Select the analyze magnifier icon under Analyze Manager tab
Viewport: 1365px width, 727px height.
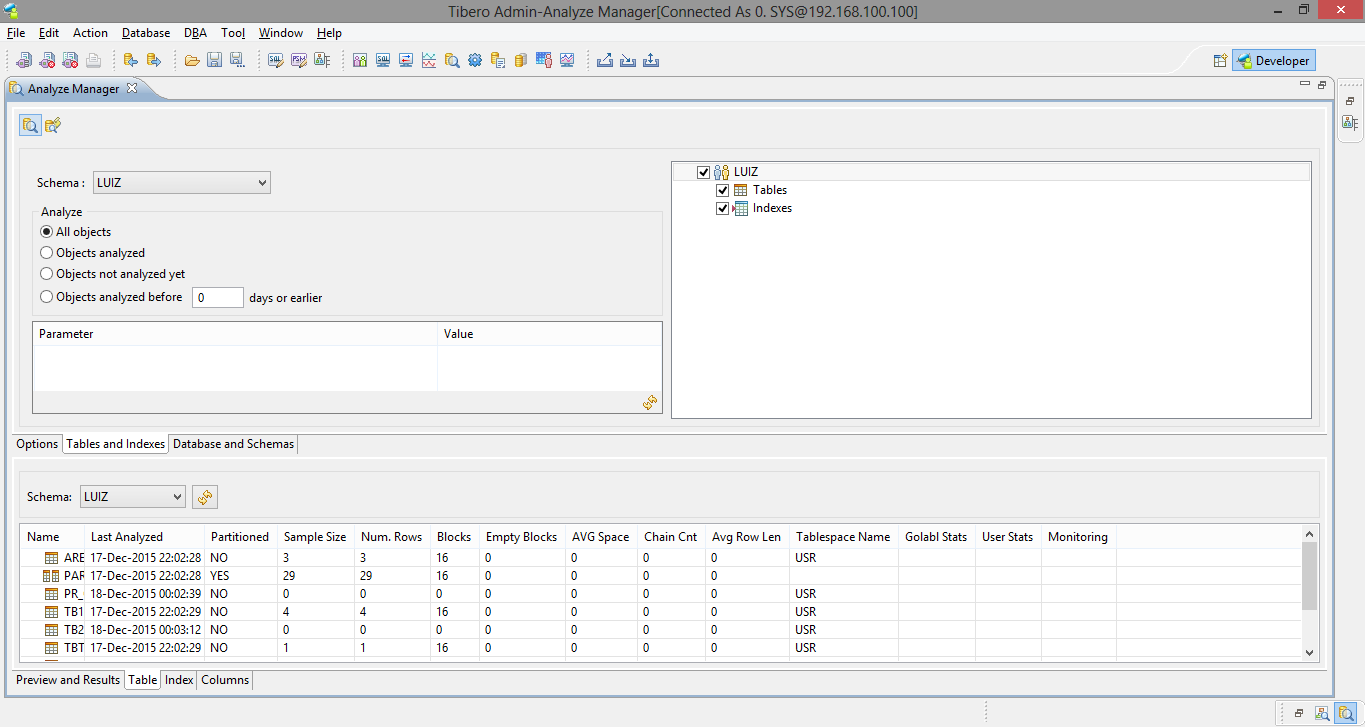click(30, 125)
